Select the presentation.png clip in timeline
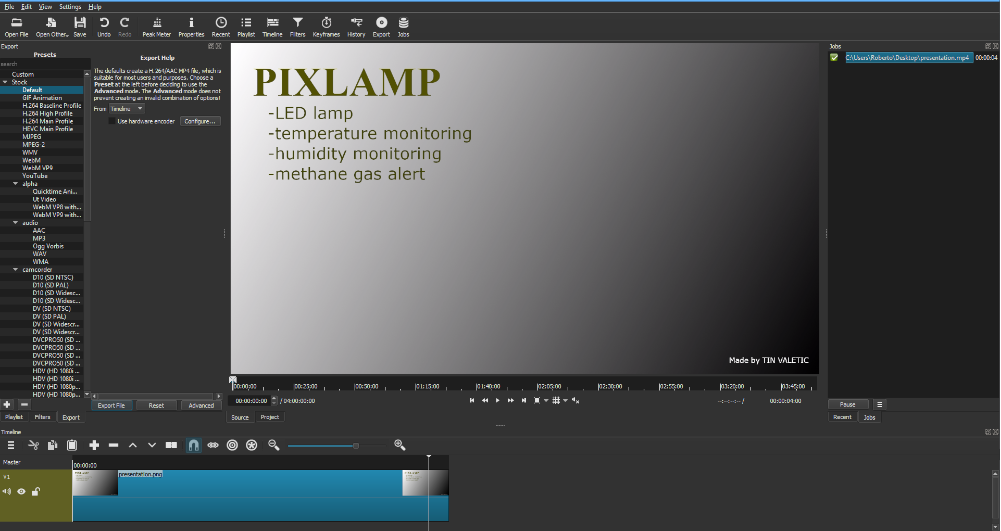The image size is (1001, 531). tap(260, 495)
